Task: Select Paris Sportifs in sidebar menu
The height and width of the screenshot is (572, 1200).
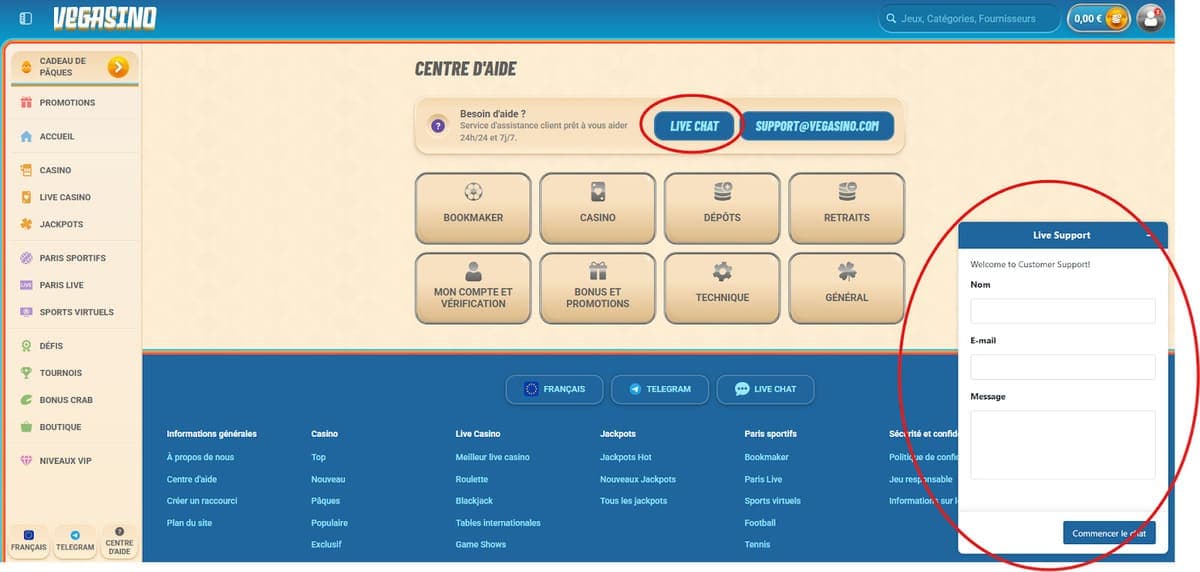Action: click(x=72, y=258)
